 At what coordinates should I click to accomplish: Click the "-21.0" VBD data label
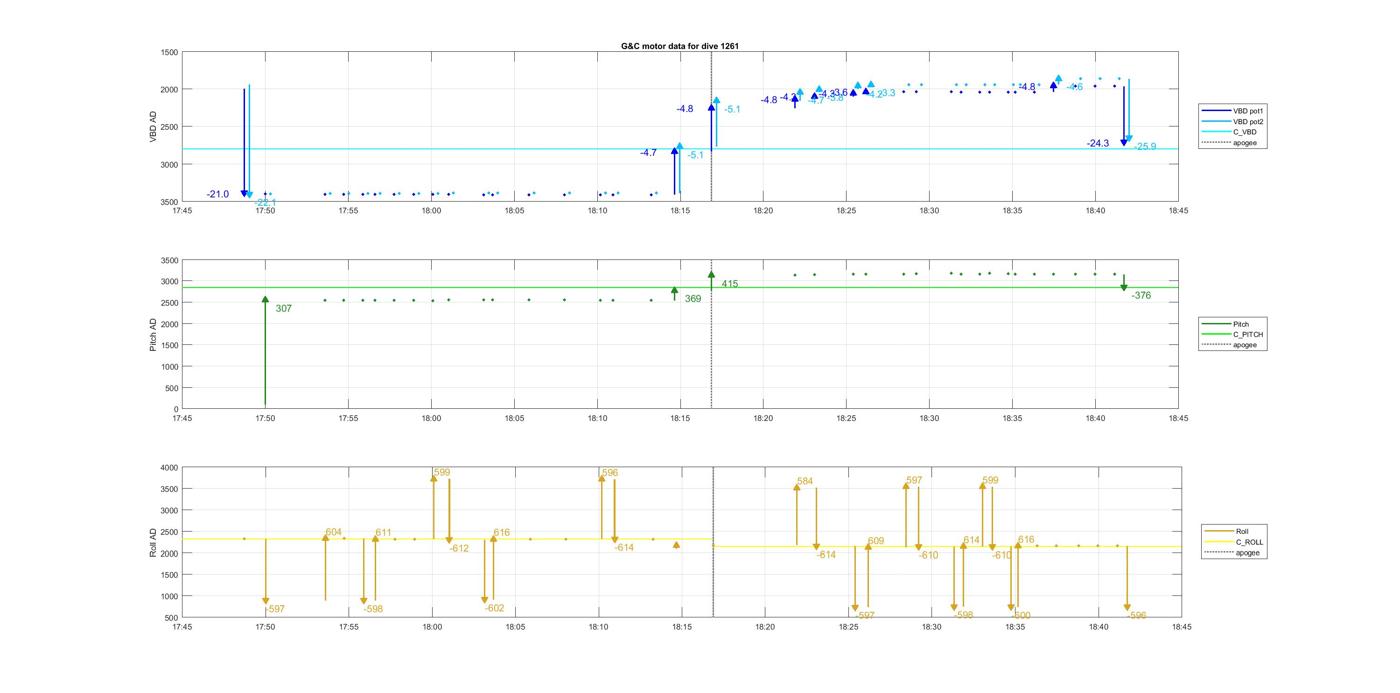tap(218, 194)
